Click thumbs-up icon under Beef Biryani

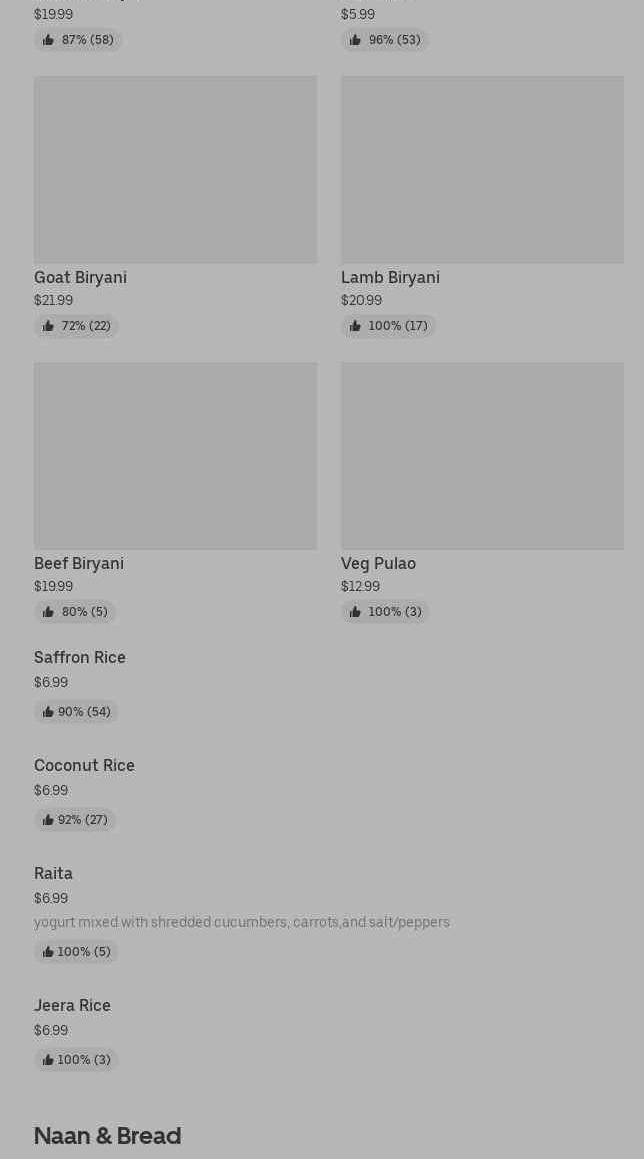(x=48, y=612)
